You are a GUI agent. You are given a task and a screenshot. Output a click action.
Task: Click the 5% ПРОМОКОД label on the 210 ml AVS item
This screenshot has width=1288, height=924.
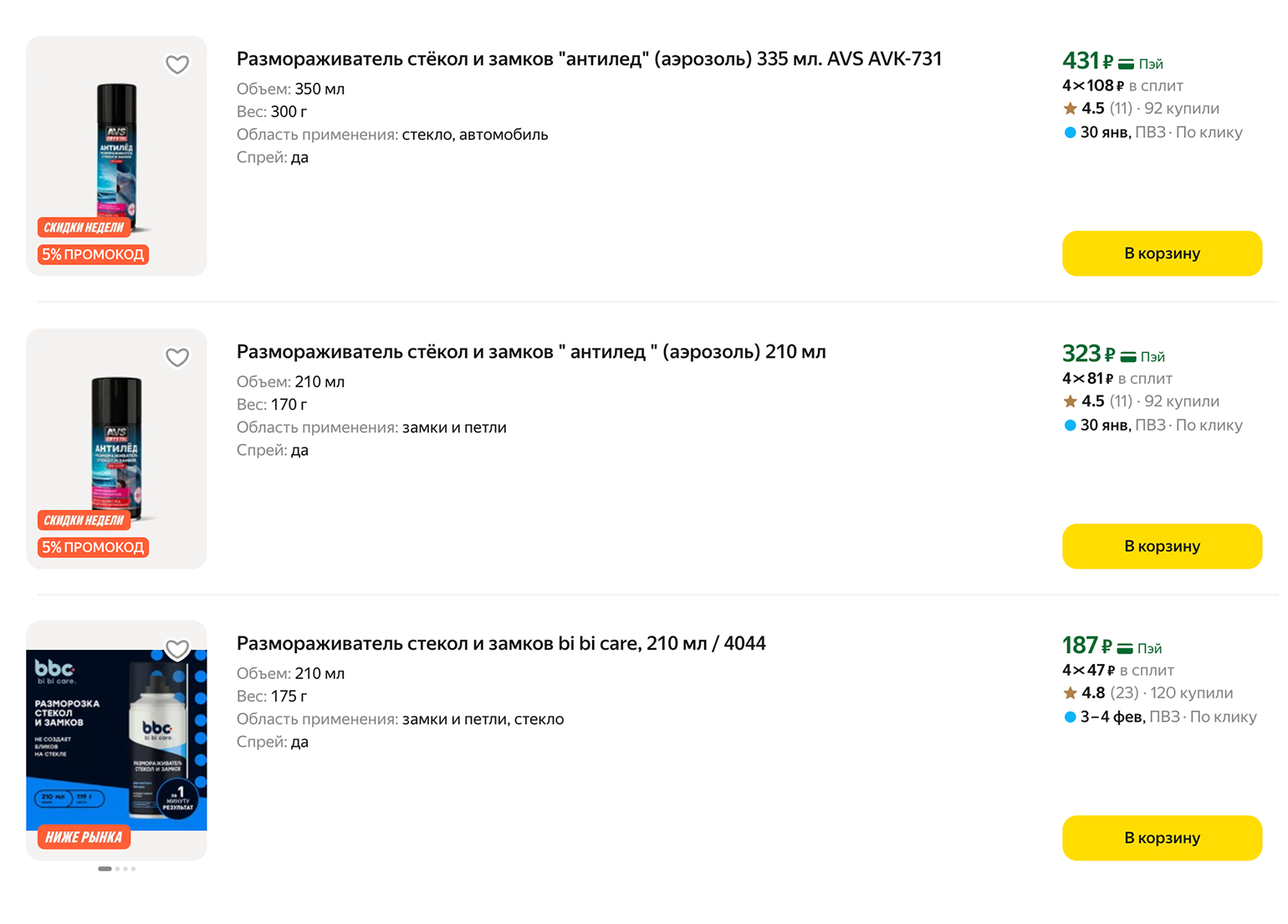coord(92,547)
